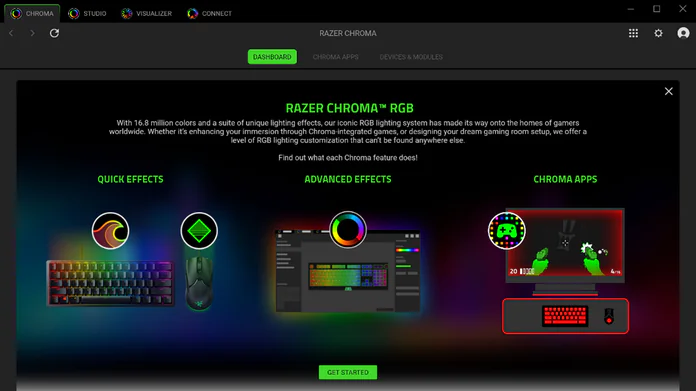Open Devices & Modules tab
The width and height of the screenshot is (696, 391).
(411, 57)
